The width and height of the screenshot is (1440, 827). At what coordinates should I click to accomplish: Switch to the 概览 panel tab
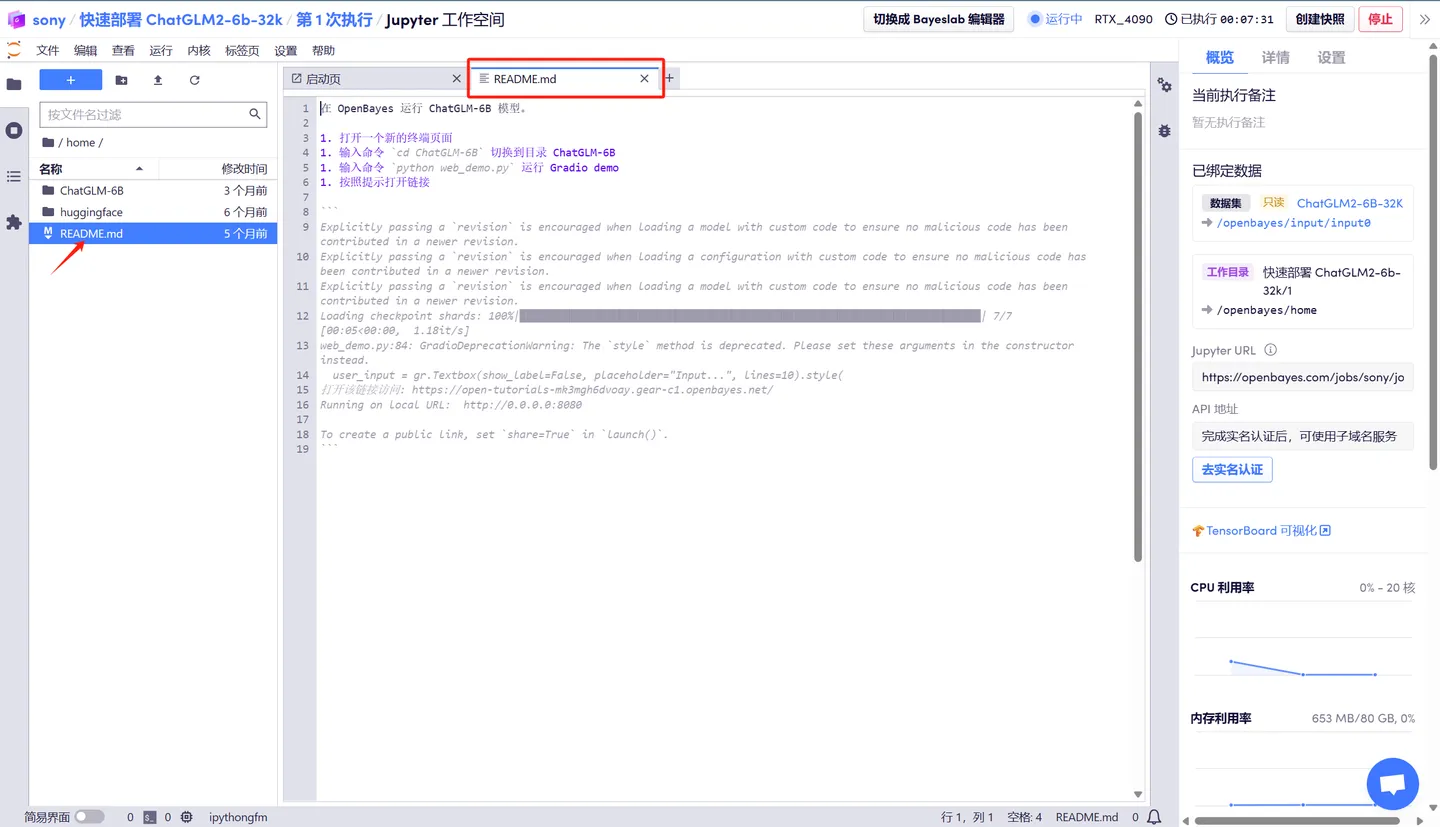click(1220, 58)
